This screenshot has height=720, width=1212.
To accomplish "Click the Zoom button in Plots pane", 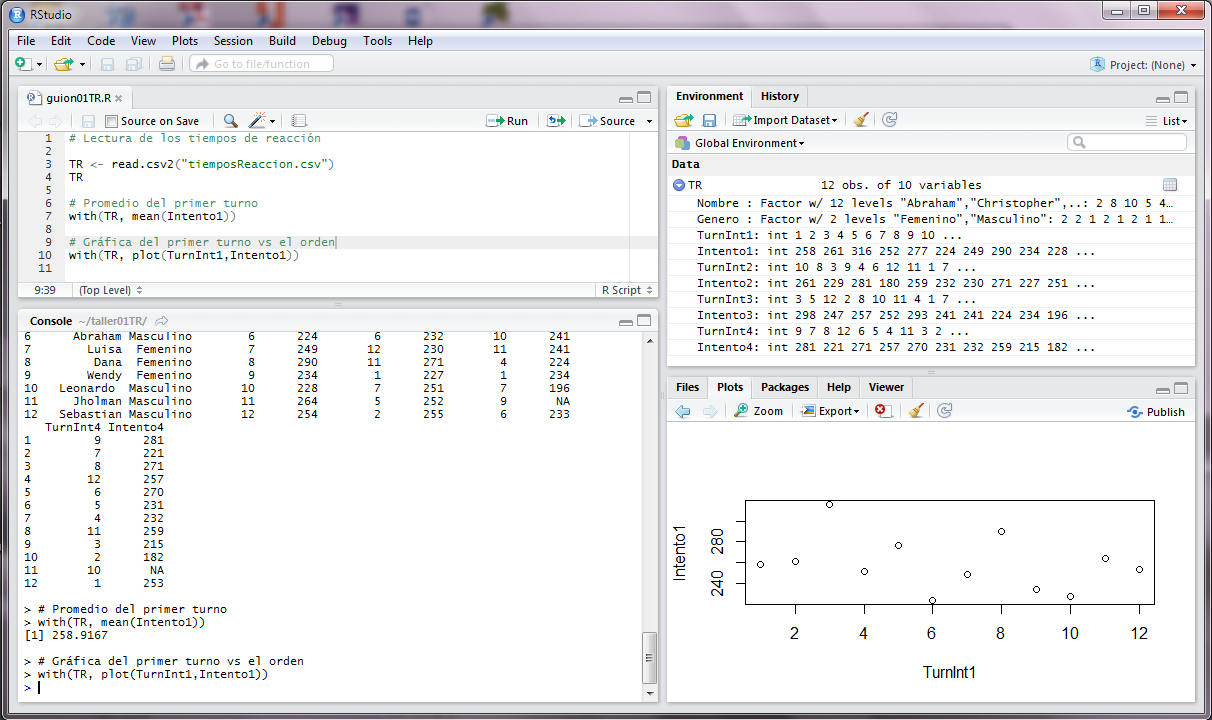I will tap(758, 411).
